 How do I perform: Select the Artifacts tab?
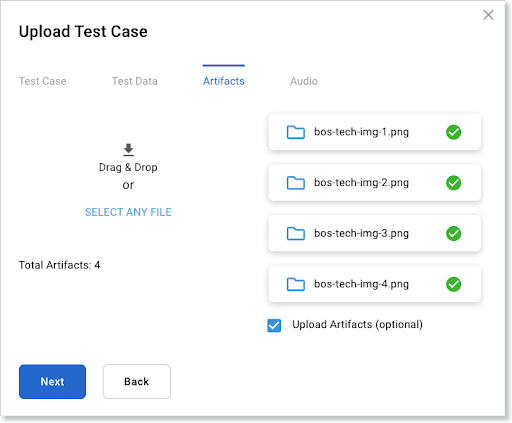(224, 81)
